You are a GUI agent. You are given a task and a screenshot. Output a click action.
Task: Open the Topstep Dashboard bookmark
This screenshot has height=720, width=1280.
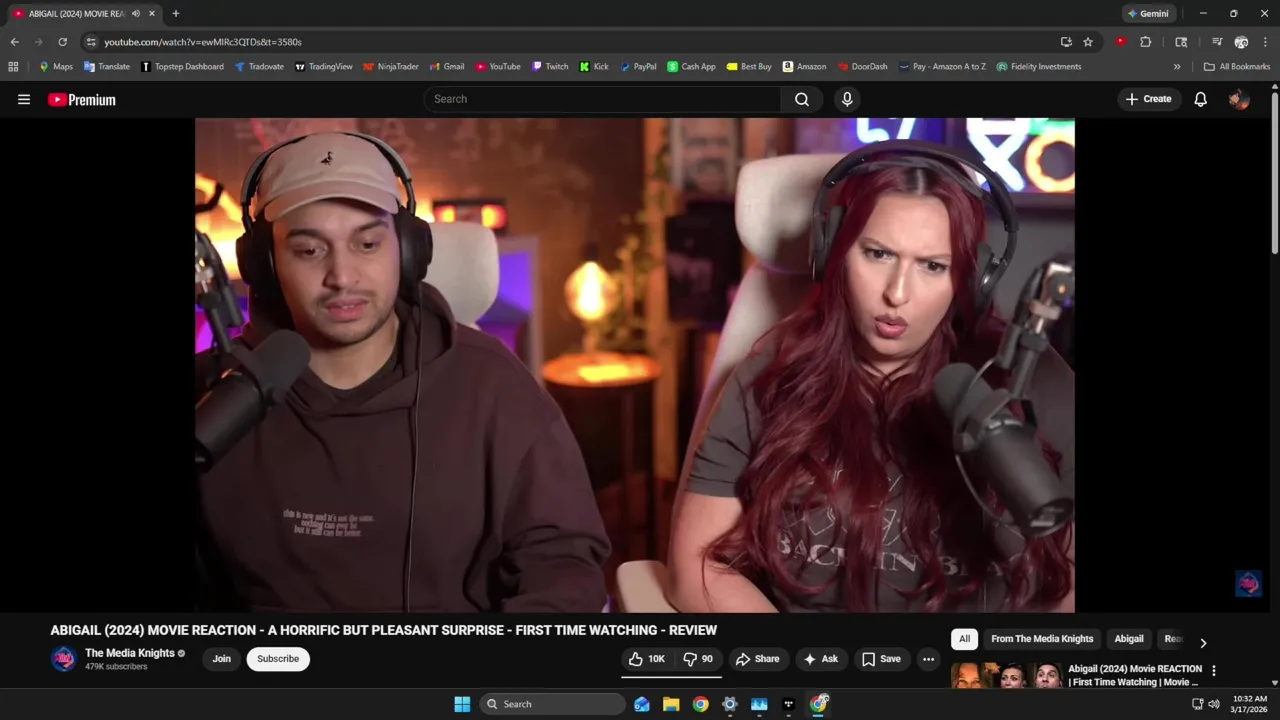coord(182,67)
